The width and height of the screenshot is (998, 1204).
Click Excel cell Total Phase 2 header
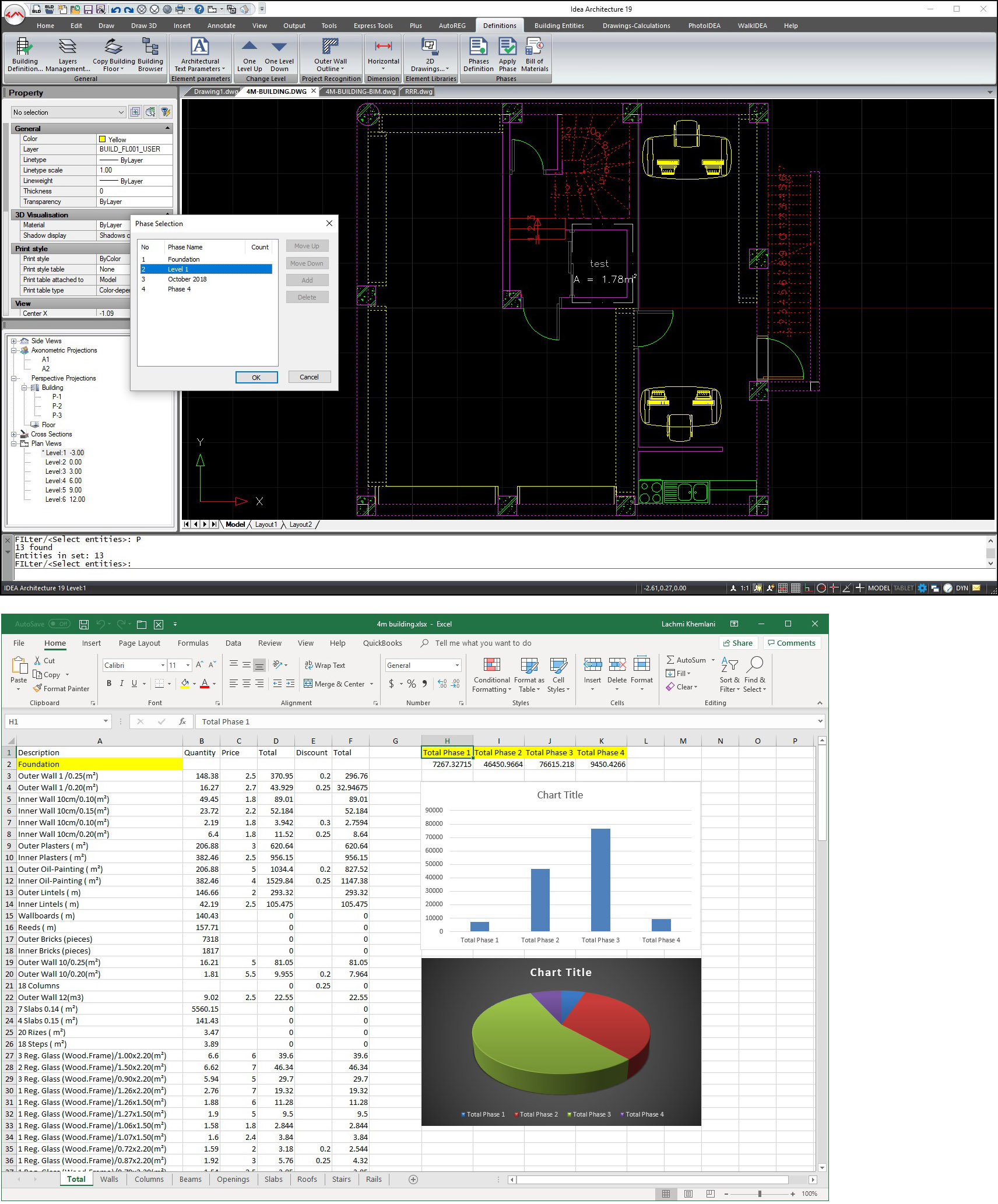coord(498,752)
